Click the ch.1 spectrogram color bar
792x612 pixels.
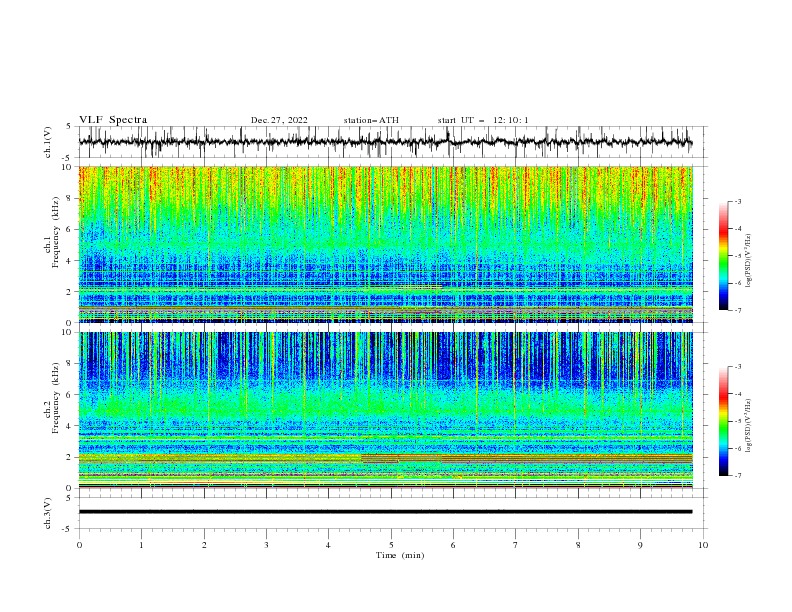coord(723,256)
